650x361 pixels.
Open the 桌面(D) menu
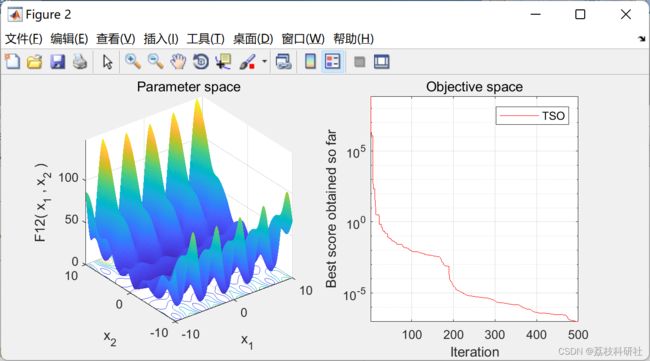pos(253,39)
